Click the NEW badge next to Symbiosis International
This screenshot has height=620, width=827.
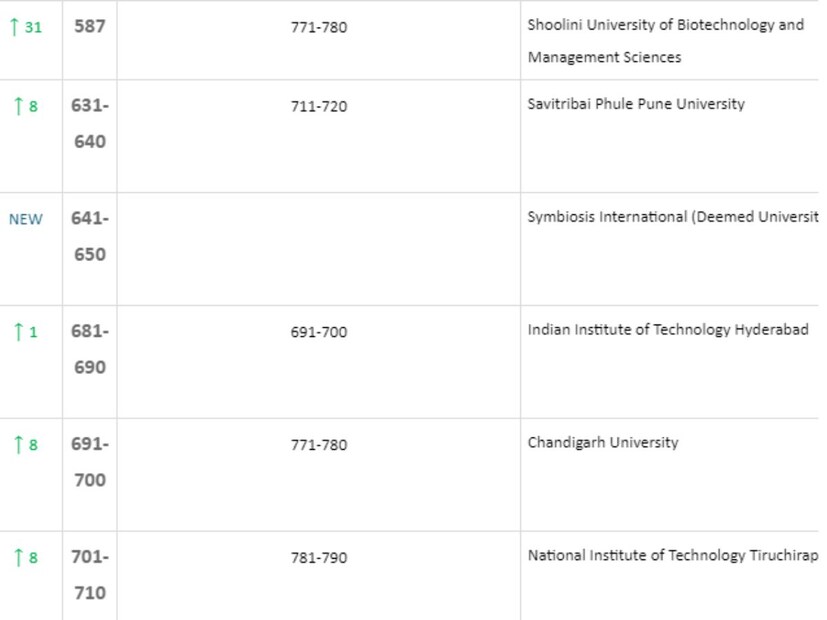click(26, 219)
